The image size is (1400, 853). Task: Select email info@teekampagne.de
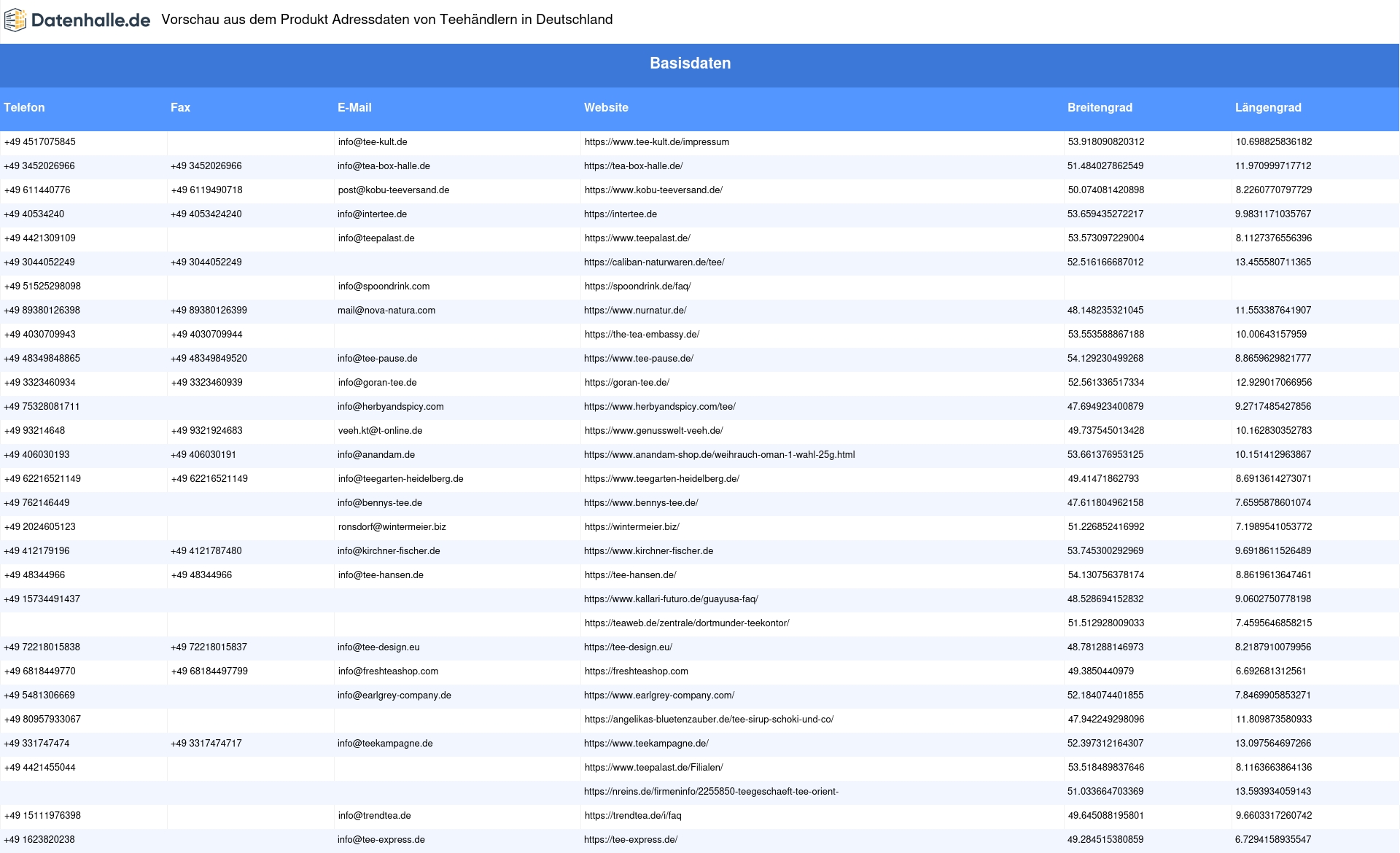coord(385,744)
